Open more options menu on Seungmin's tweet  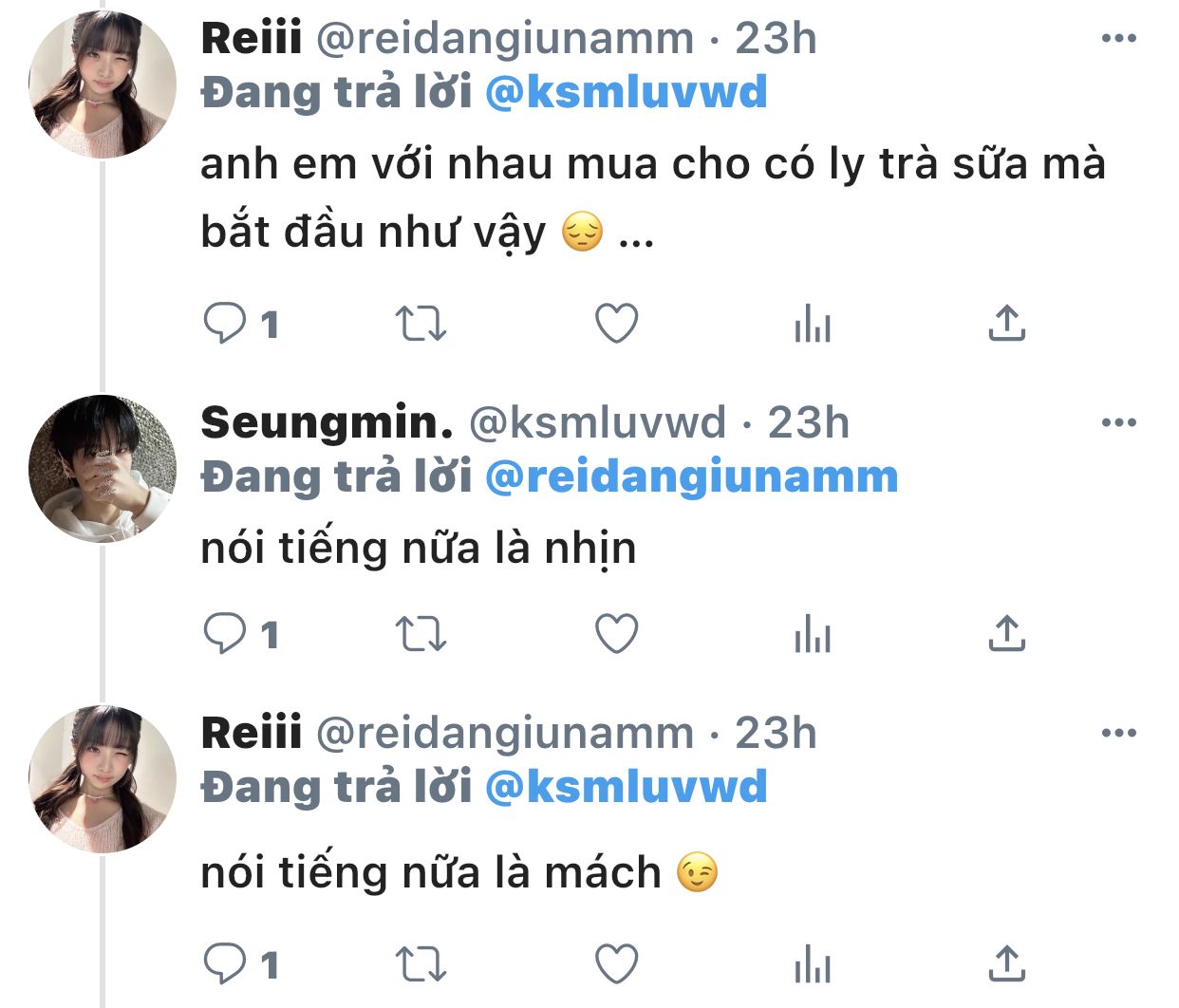click(x=1118, y=423)
